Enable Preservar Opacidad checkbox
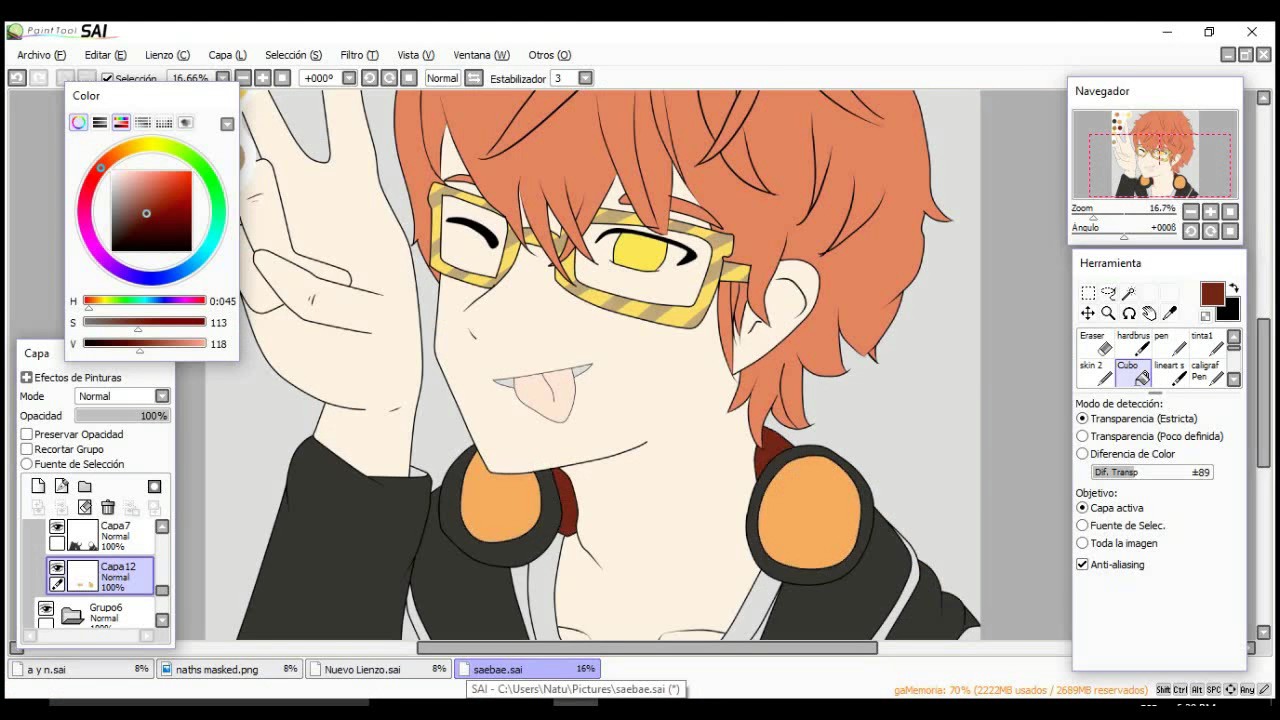This screenshot has width=1280, height=720. [x=27, y=434]
